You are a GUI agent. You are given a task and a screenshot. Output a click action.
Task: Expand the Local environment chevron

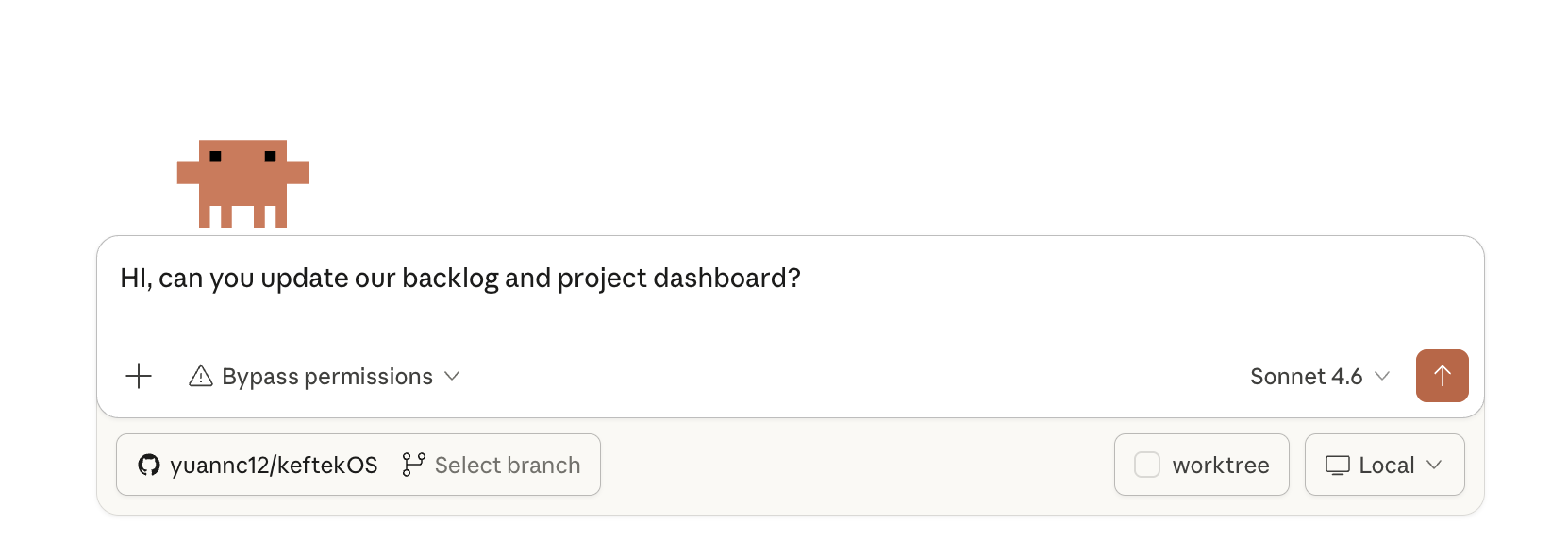coord(1434,465)
